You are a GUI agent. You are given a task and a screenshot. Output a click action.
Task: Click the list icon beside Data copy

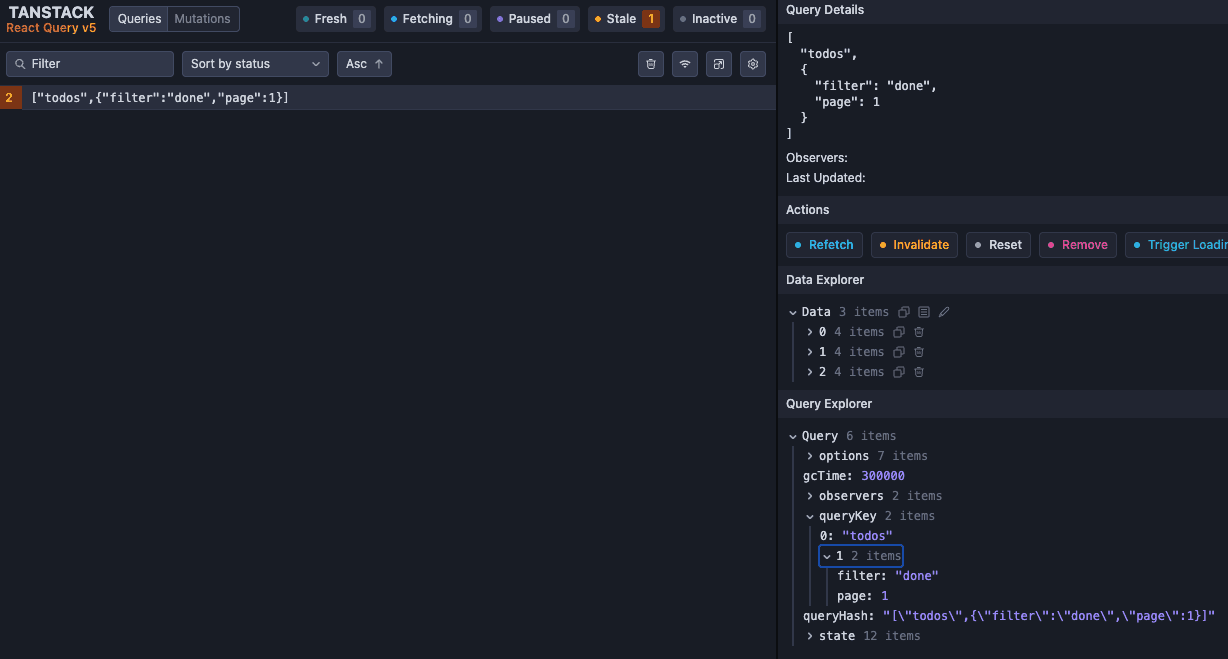tap(924, 312)
